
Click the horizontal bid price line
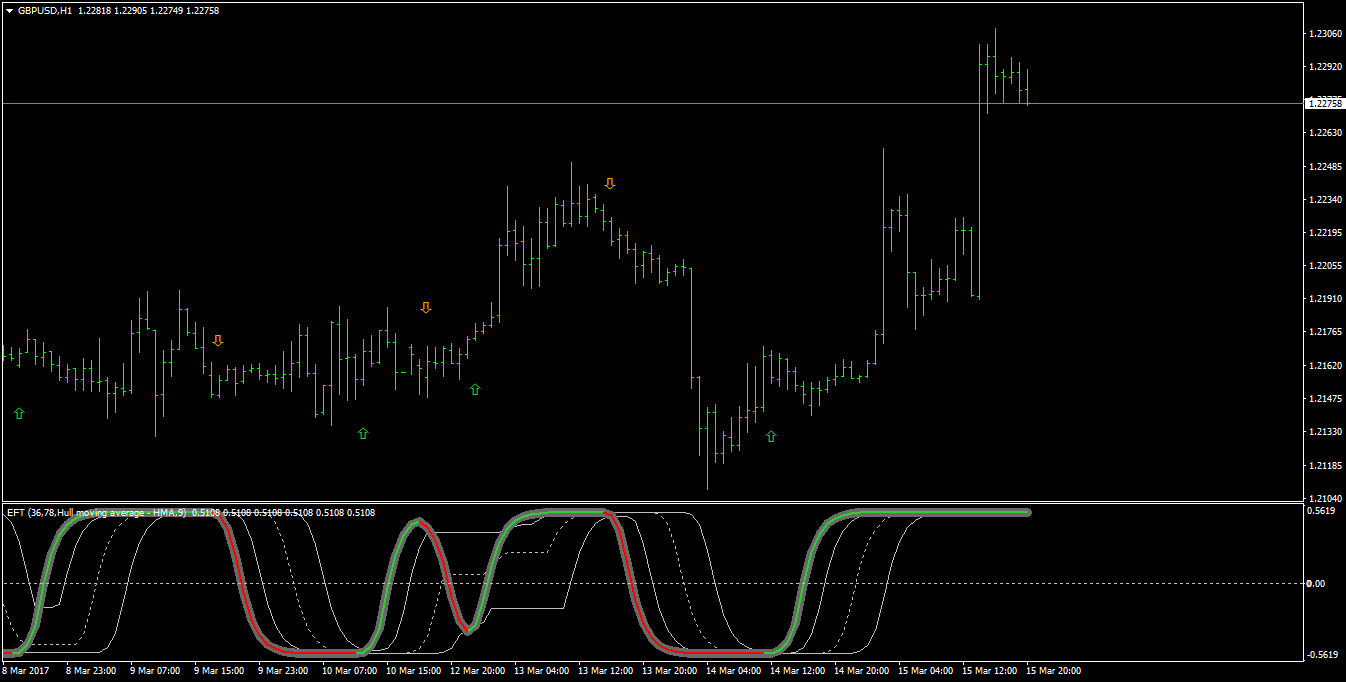pos(650,103)
